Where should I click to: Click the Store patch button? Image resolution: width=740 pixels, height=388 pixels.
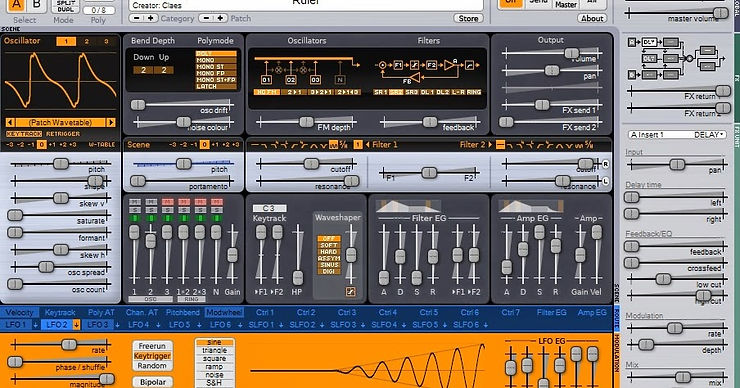pos(468,18)
